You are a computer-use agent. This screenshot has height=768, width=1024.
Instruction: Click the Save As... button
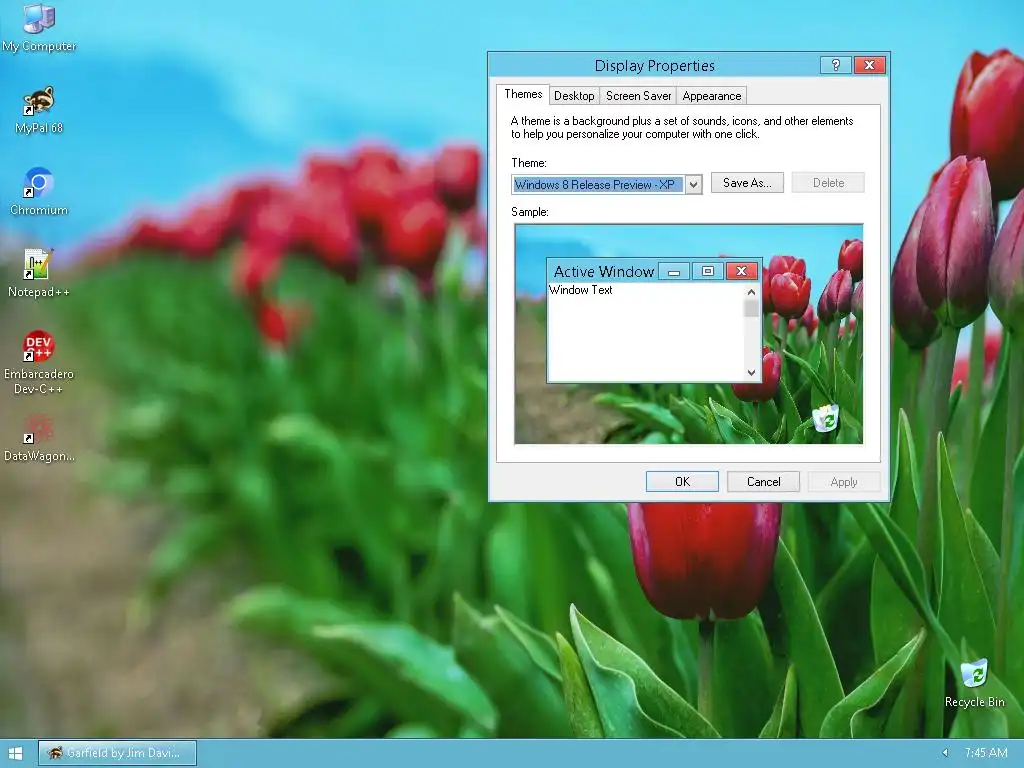(x=747, y=183)
